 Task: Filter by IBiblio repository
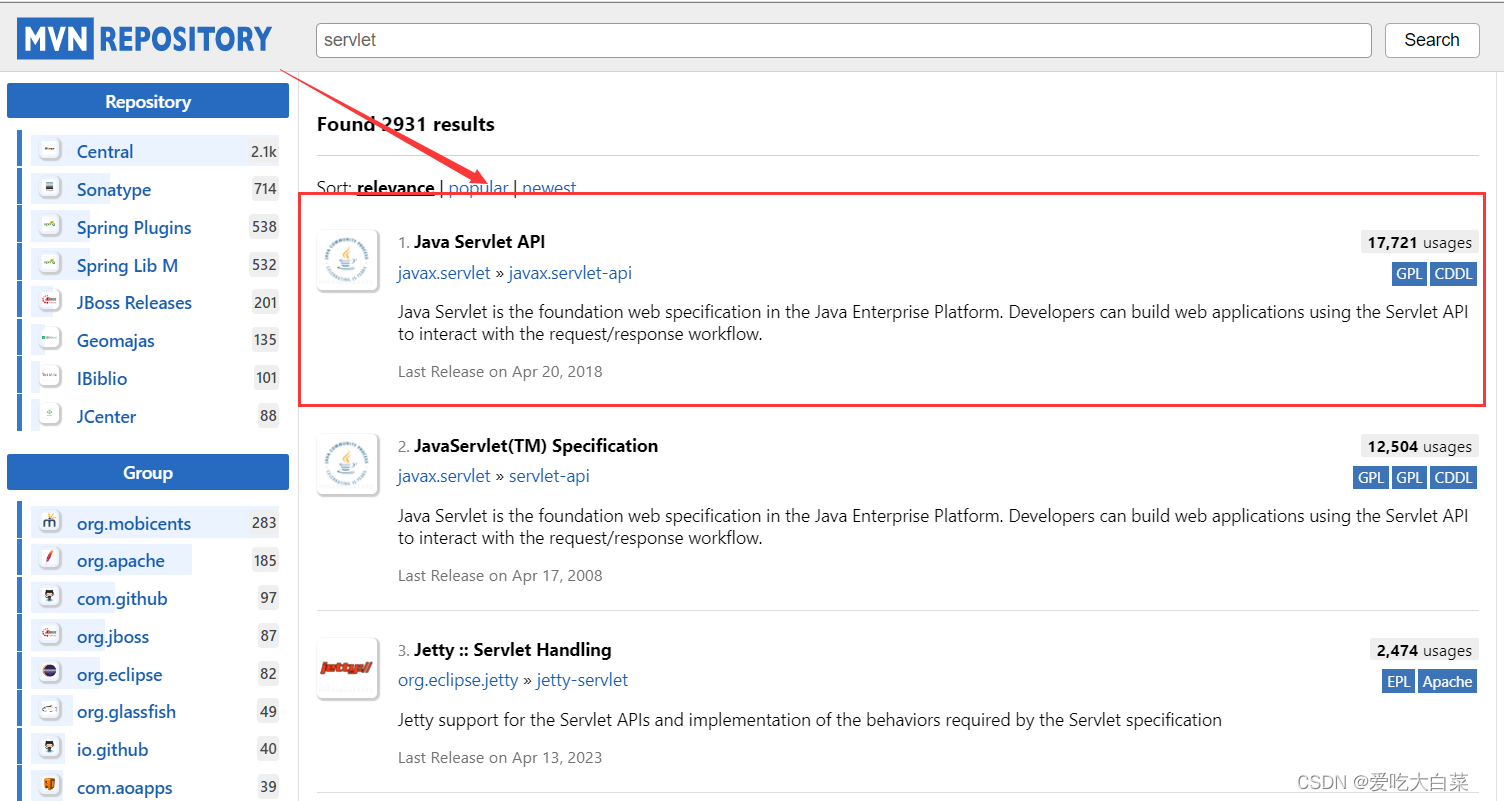(102, 378)
